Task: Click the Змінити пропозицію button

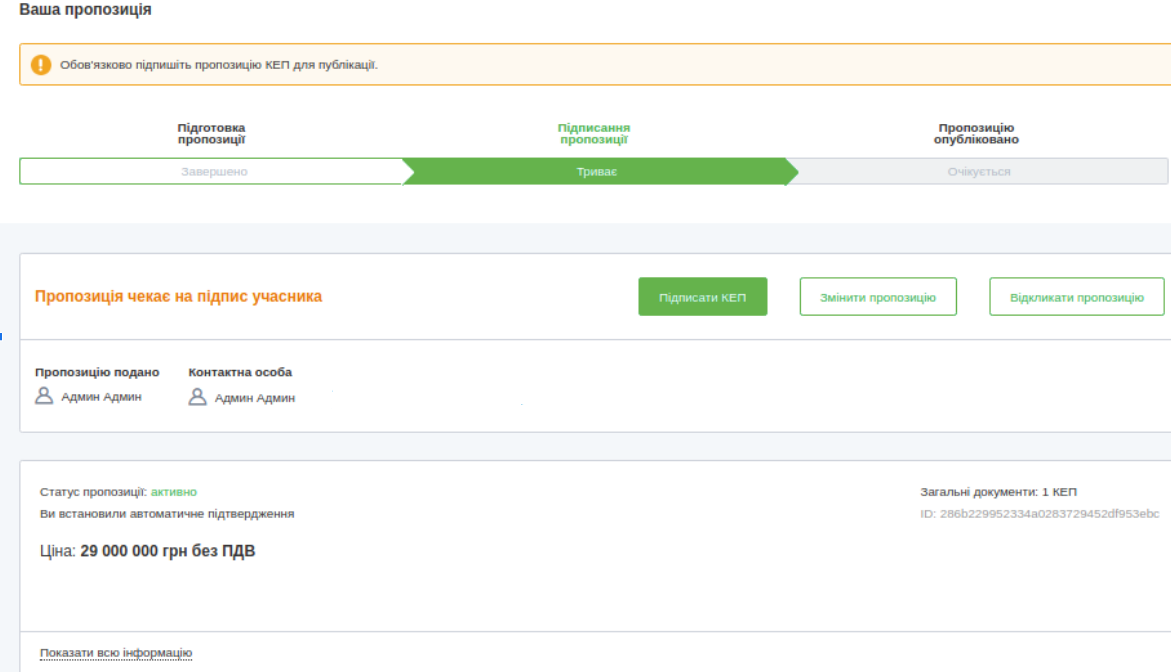Action: [x=878, y=297]
